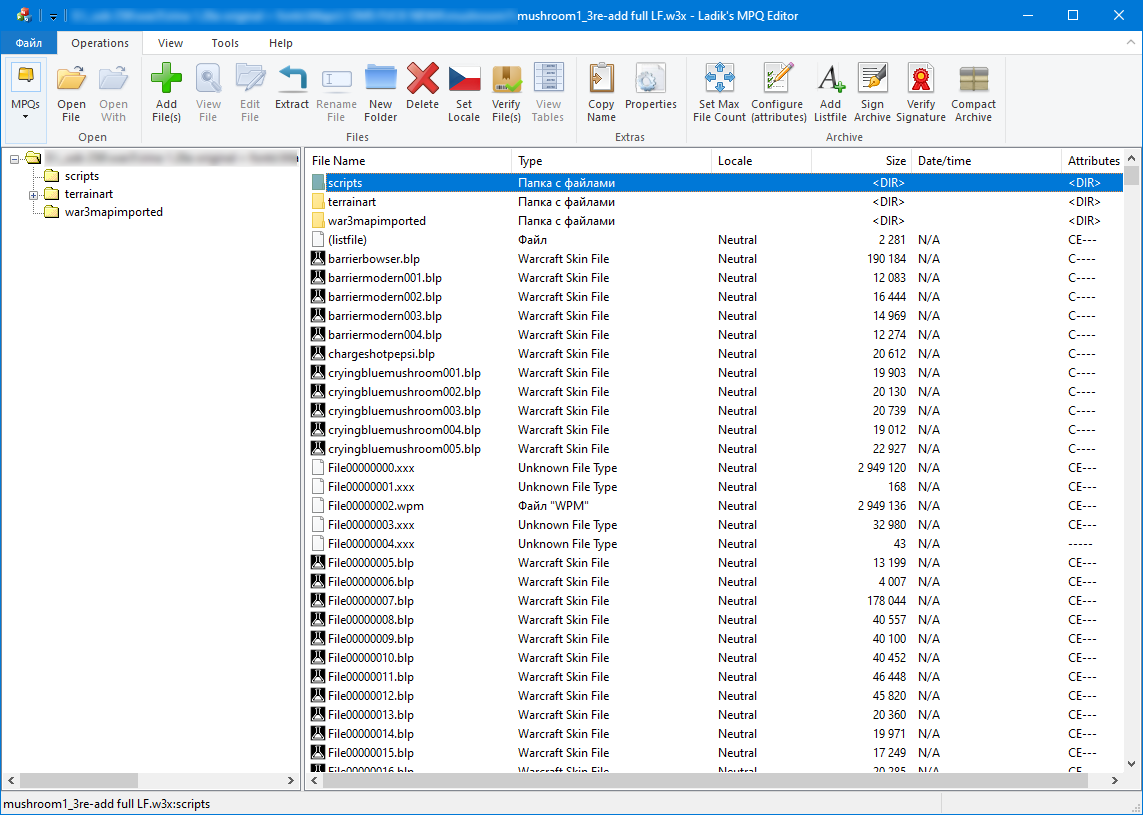Switch to the Tools ribbon tab
Viewport: 1143px width, 815px height.
(225, 43)
